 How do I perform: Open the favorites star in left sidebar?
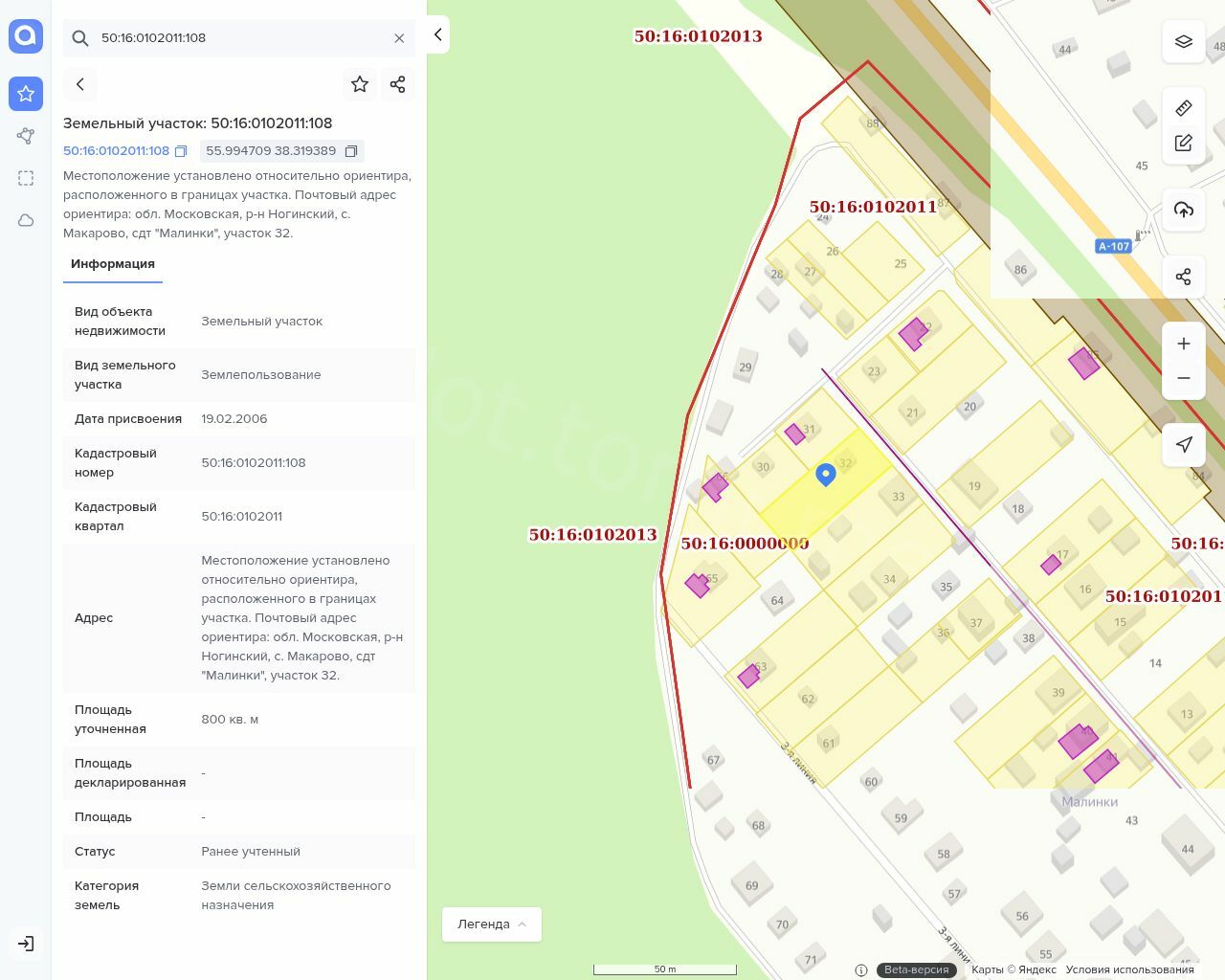(x=26, y=94)
